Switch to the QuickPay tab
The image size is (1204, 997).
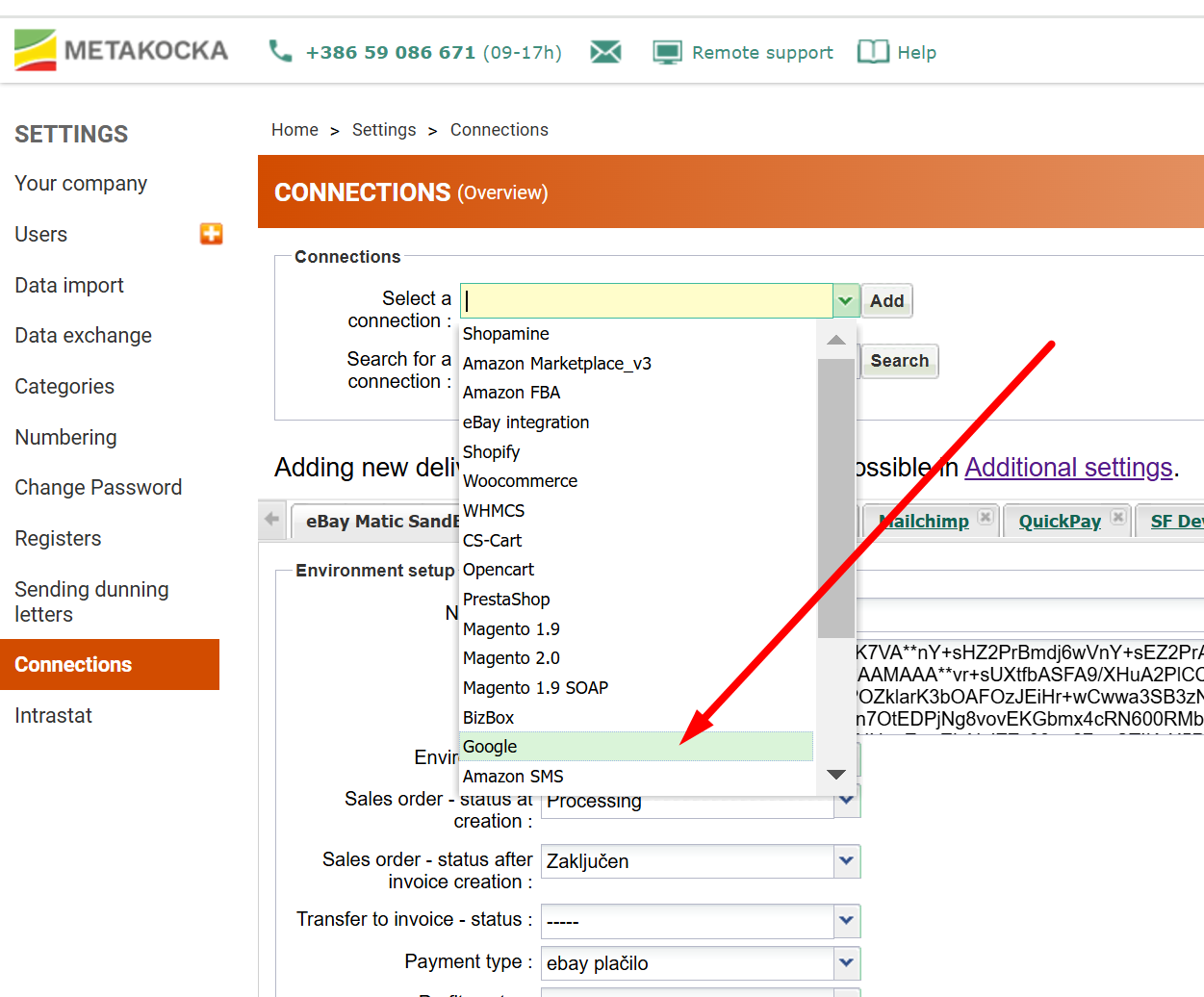(1060, 522)
